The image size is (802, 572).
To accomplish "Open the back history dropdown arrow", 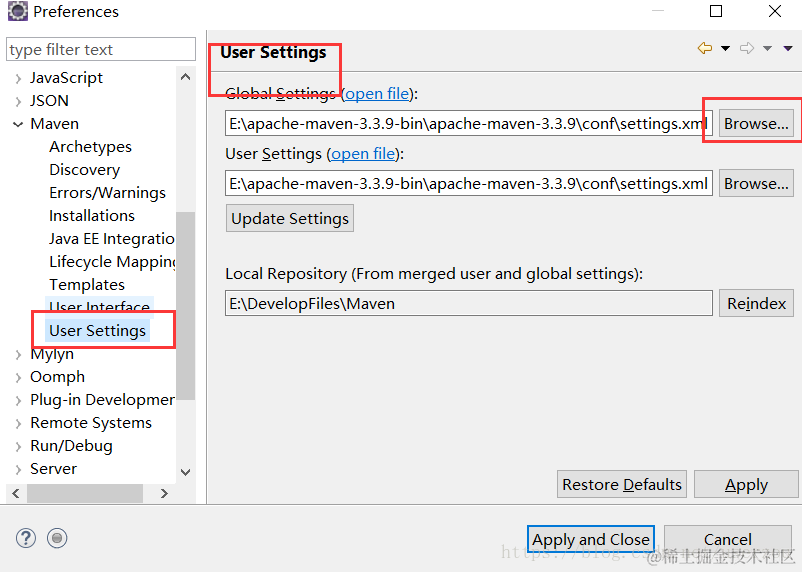I will tap(725, 49).
